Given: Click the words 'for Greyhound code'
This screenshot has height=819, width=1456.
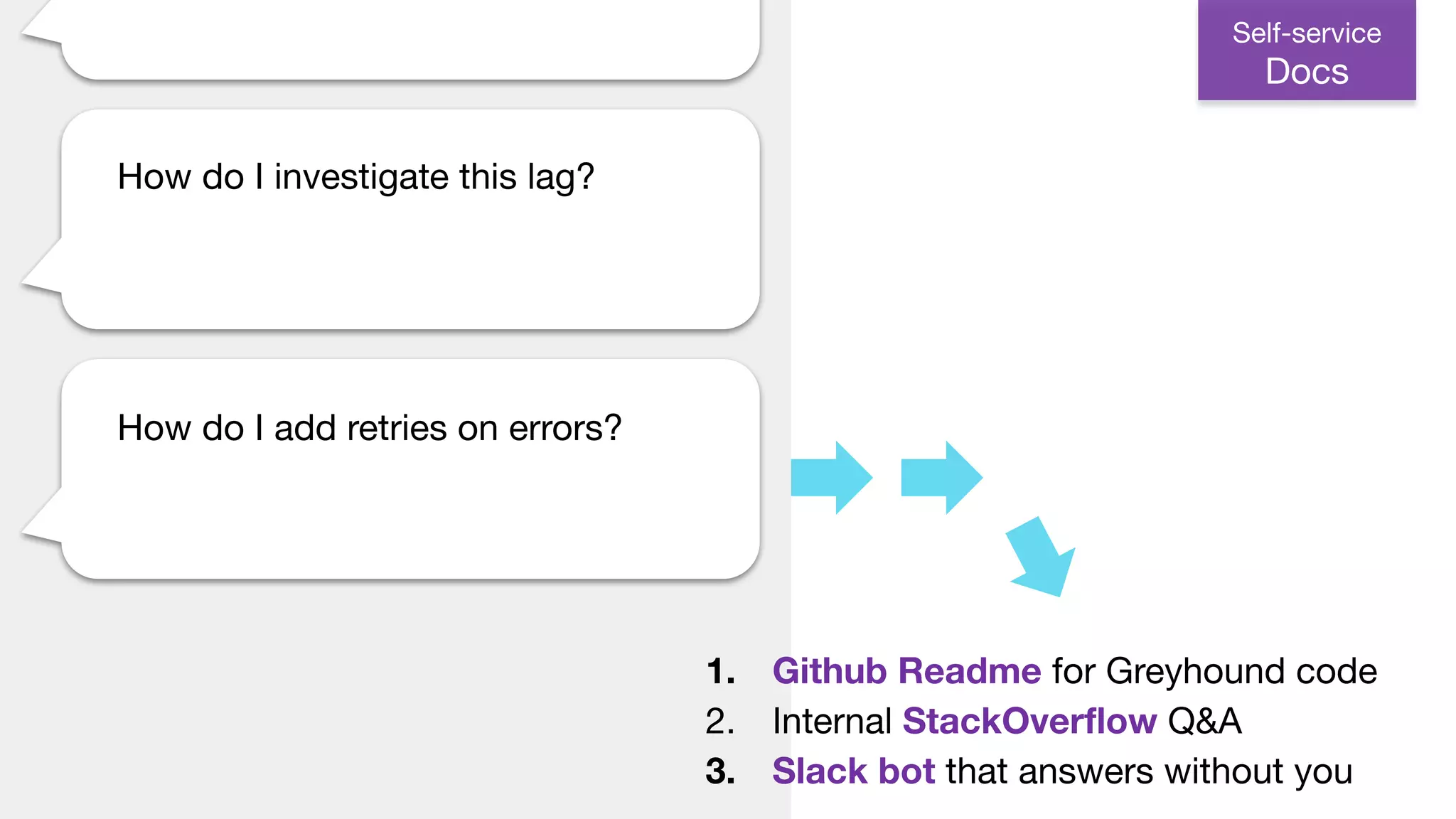Looking at the screenshot, I should 1214,671.
